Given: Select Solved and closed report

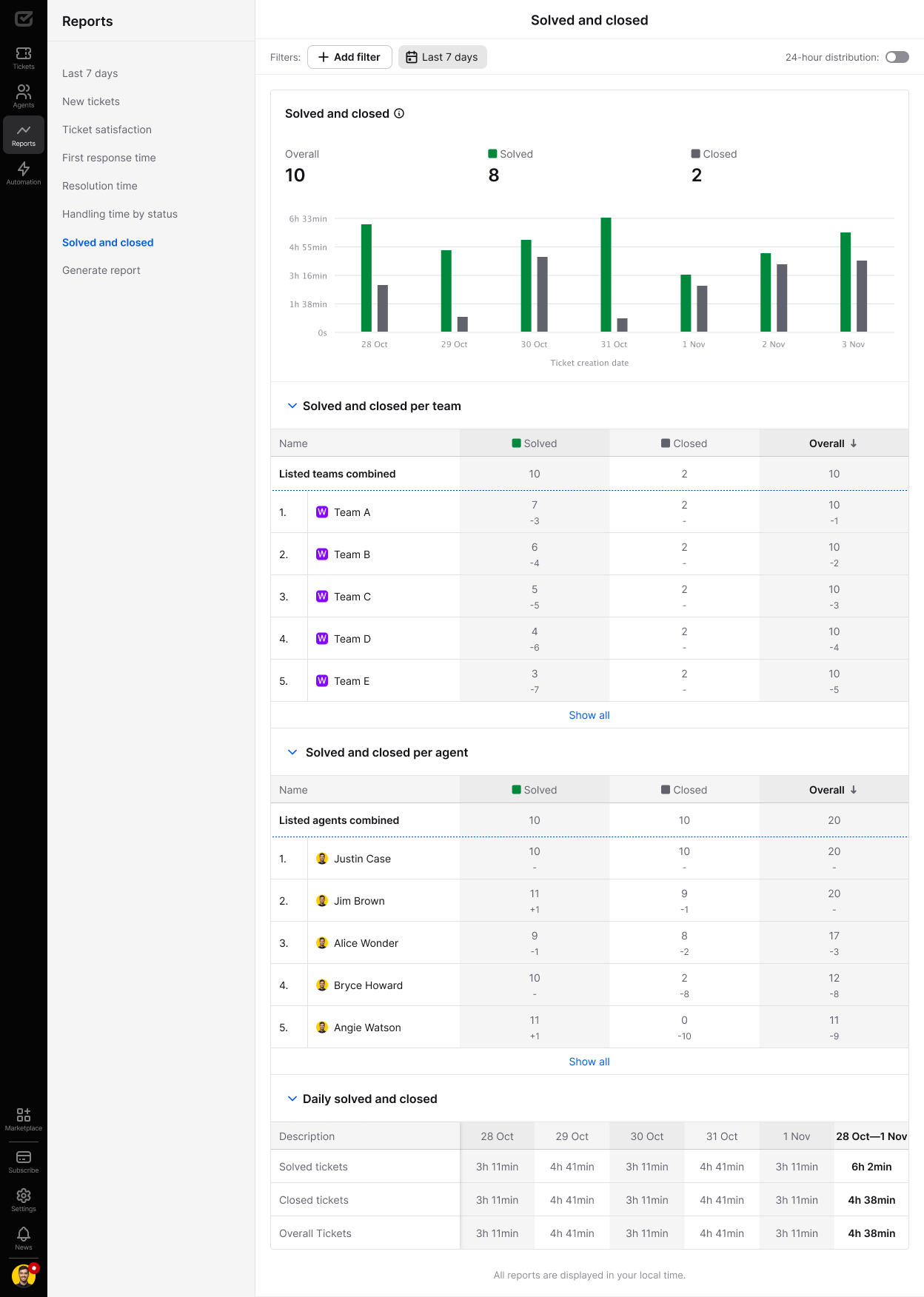Looking at the screenshot, I should point(108,242).
